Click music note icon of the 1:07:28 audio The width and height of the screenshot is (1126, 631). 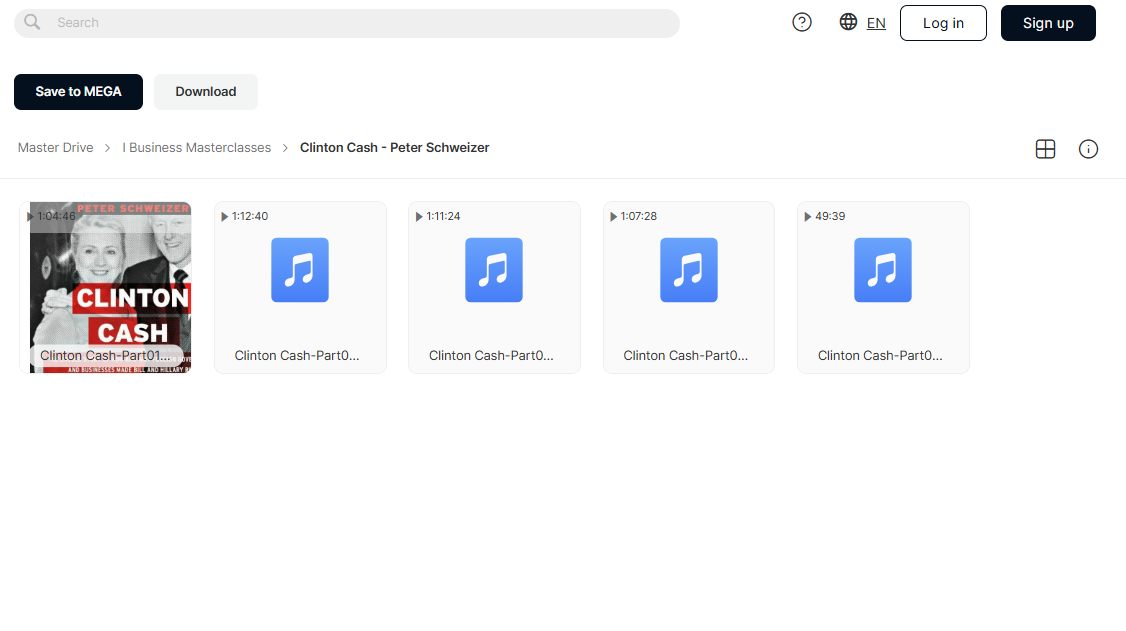click(x=689, y=270)
